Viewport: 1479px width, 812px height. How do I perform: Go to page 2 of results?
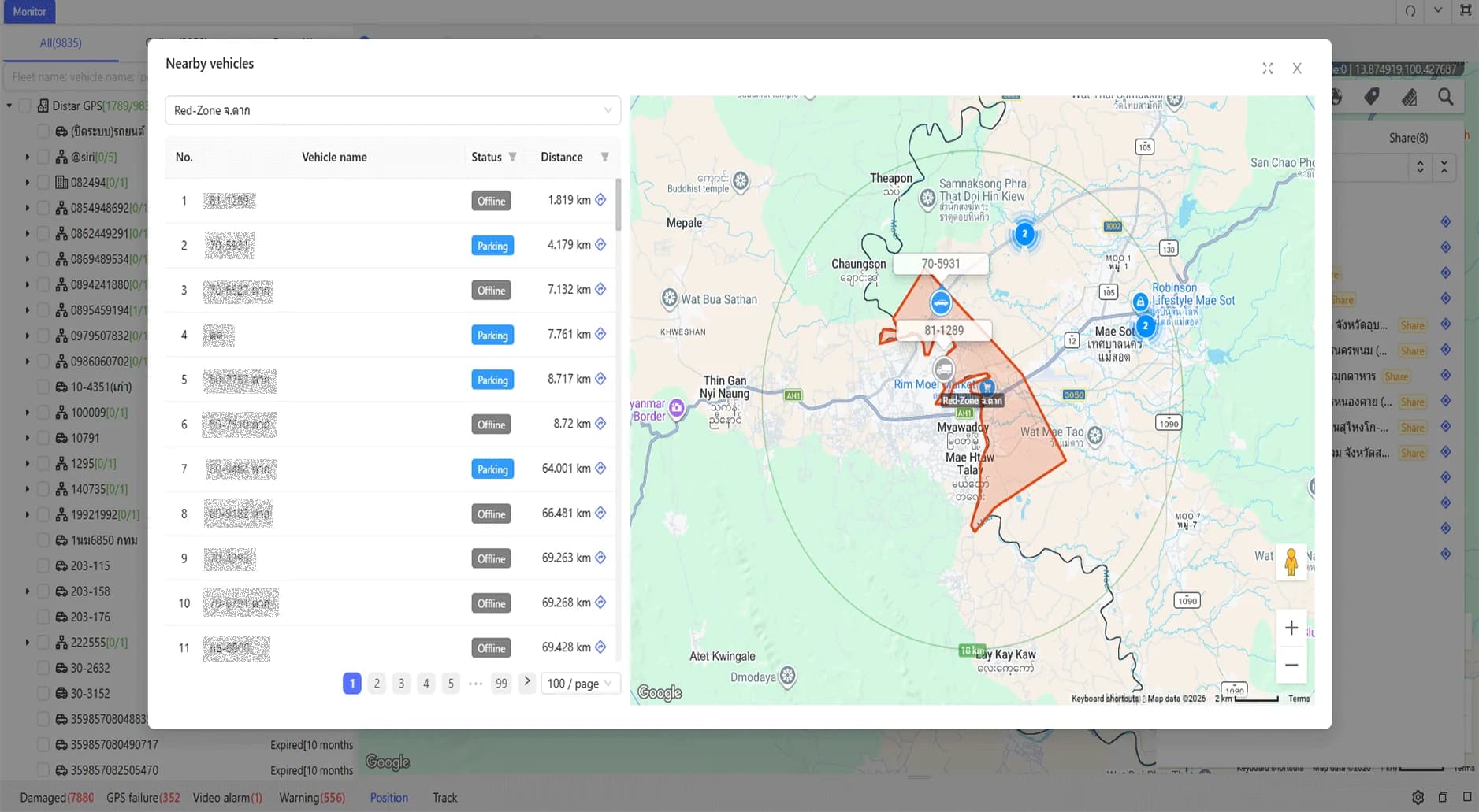point(377,683)
